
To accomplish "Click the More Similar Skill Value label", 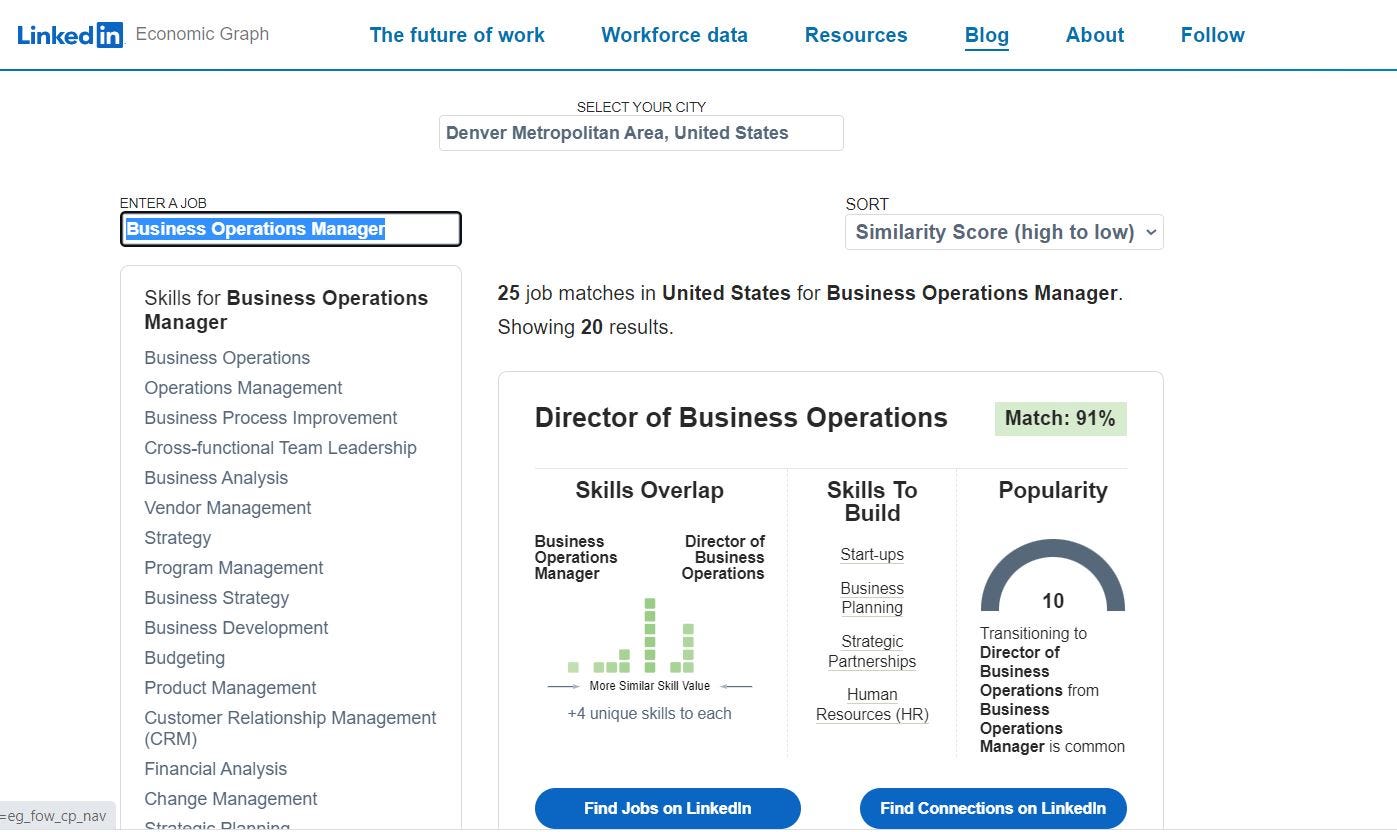I will coord(650,686).
